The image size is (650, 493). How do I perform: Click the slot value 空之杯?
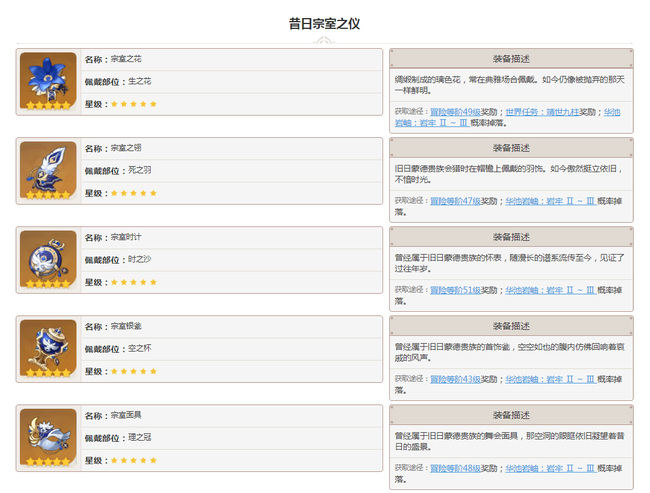pyautogui.click(x=140, y=349)
